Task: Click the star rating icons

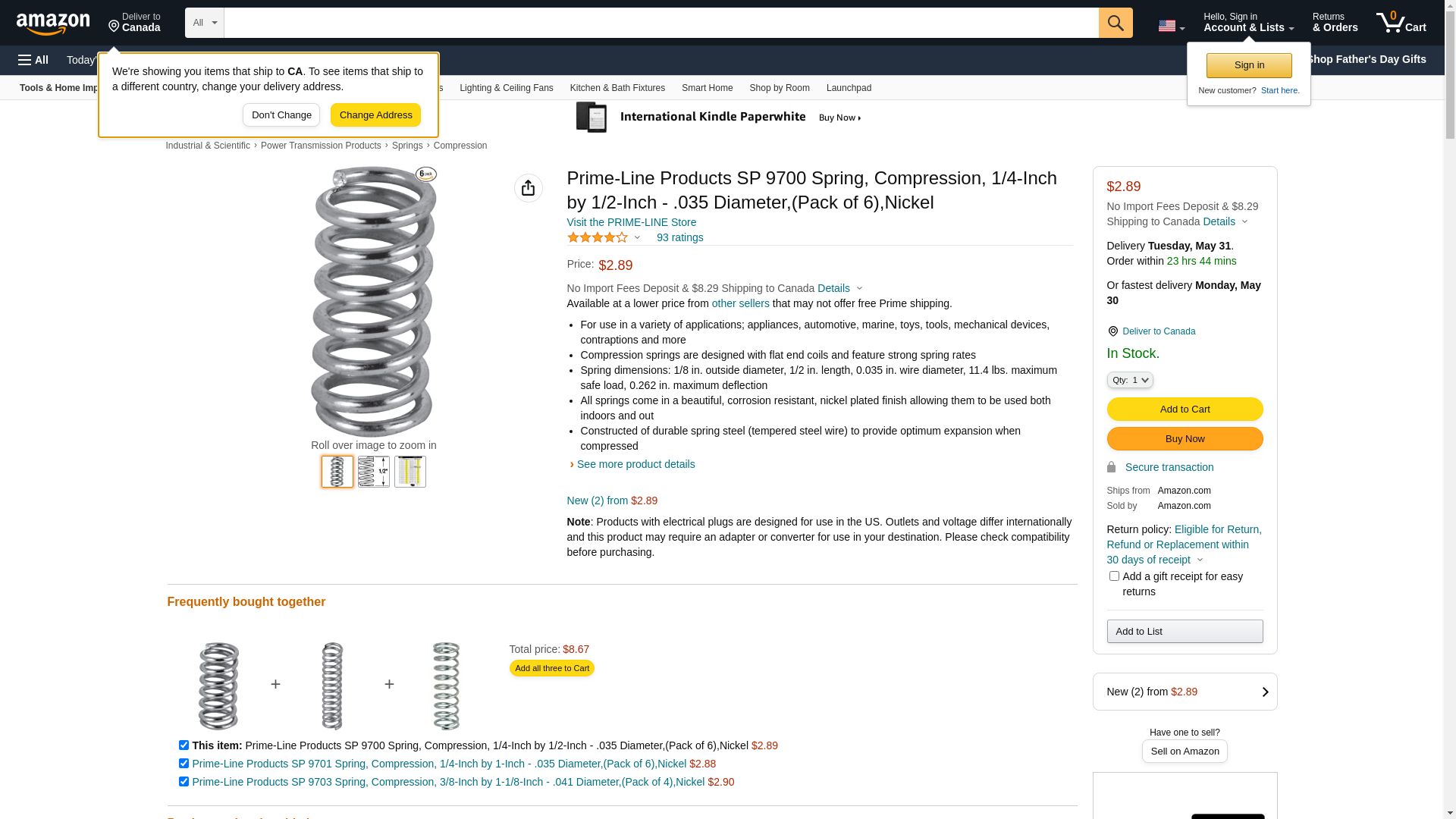Action: pyautogui.click(x=598, y=237)
